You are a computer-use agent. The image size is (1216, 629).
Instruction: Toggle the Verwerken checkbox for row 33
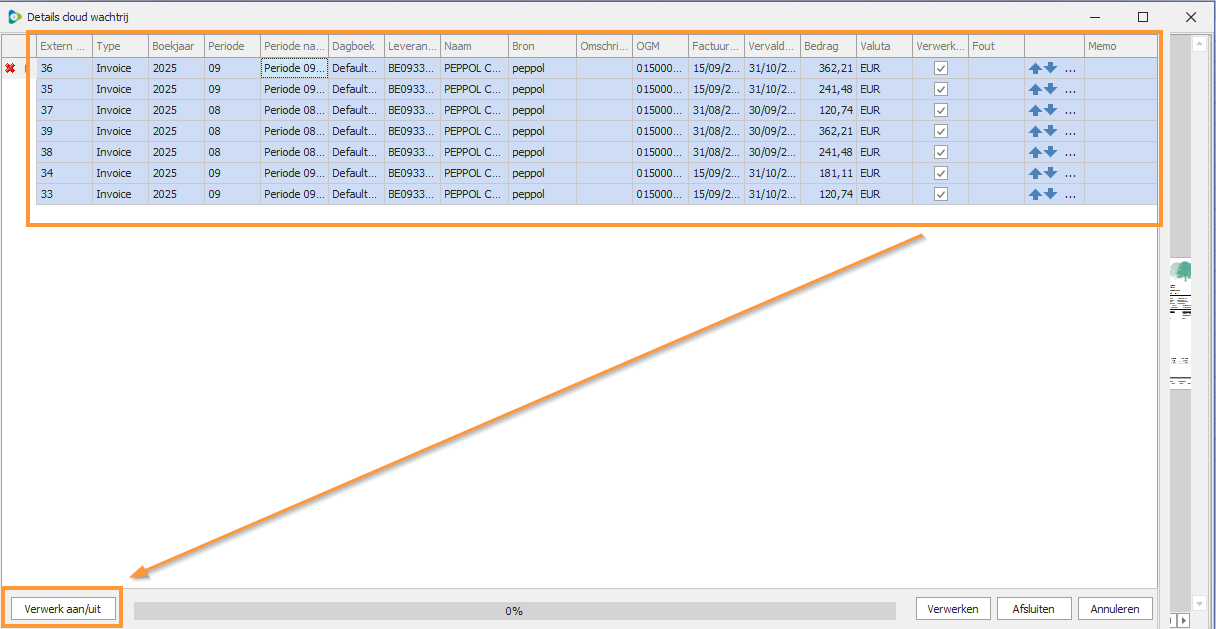940,194
